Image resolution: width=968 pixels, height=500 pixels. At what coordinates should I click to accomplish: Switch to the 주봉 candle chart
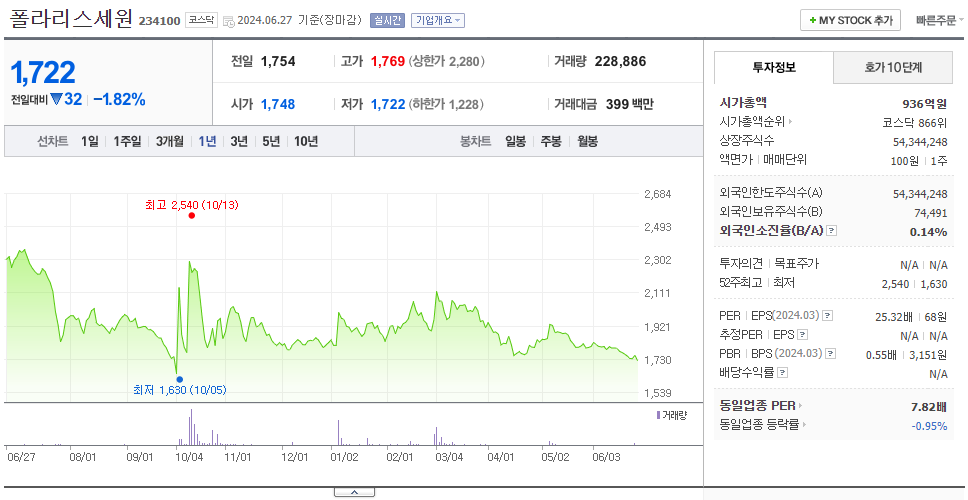(x=551, y=141)
